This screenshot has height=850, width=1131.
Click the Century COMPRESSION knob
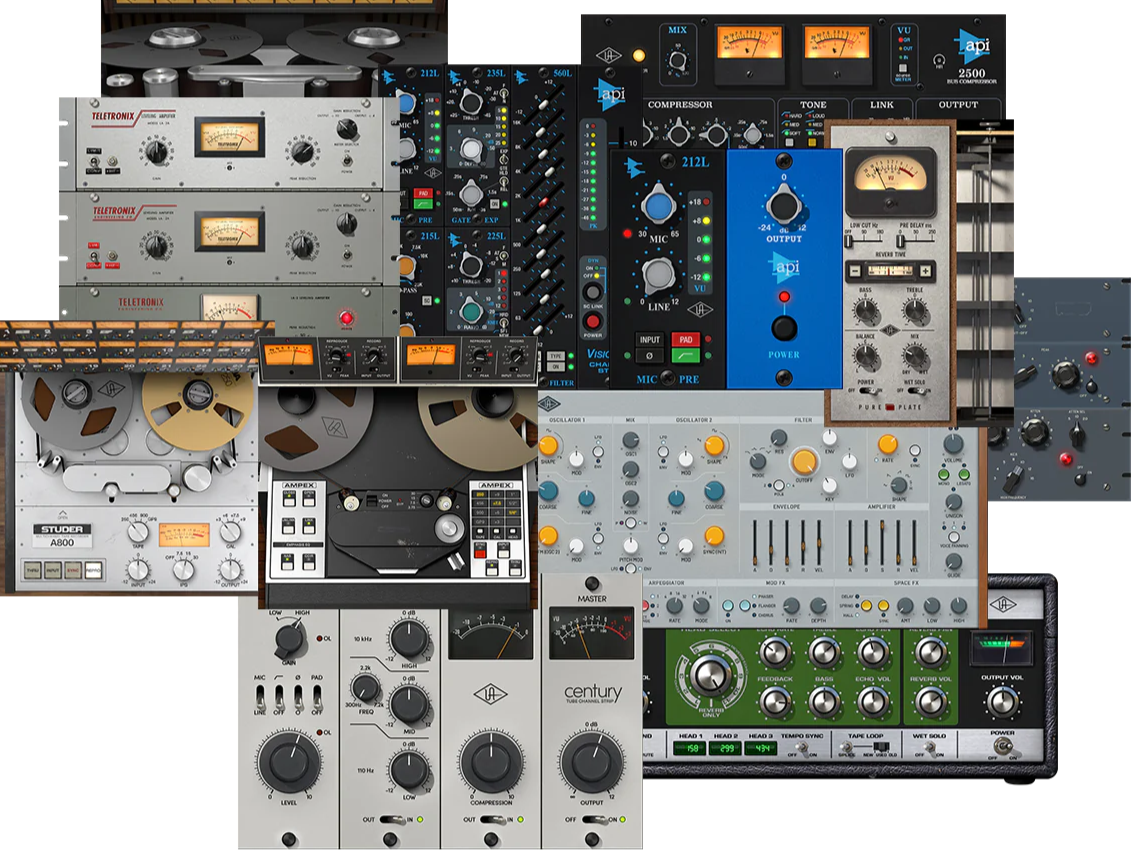point(492,763)
